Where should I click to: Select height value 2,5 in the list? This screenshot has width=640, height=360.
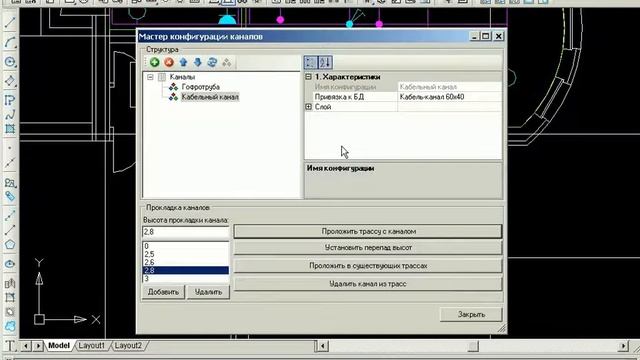pos(186,254)
